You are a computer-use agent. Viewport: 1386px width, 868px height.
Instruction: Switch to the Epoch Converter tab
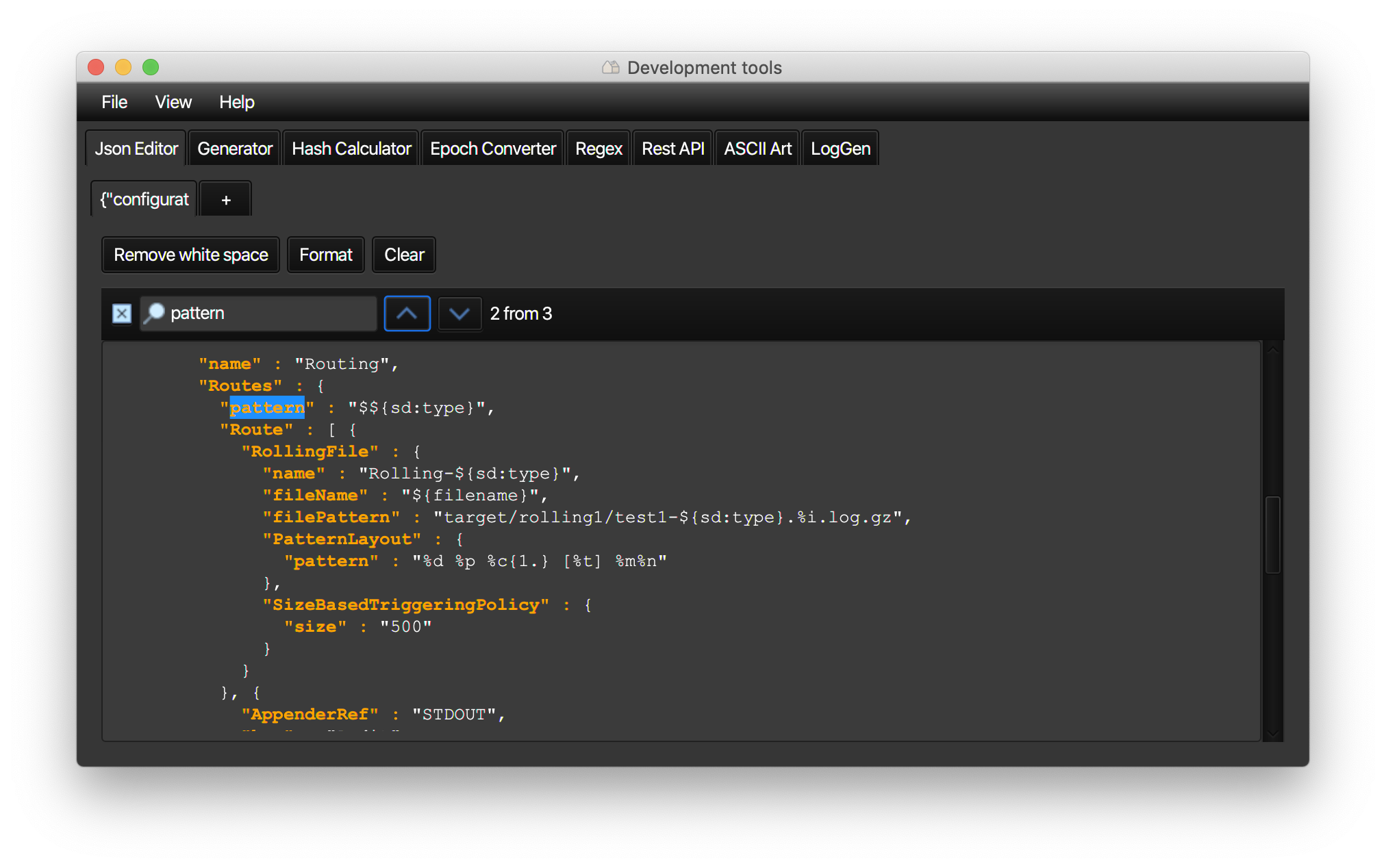click(x=492, y=149)
